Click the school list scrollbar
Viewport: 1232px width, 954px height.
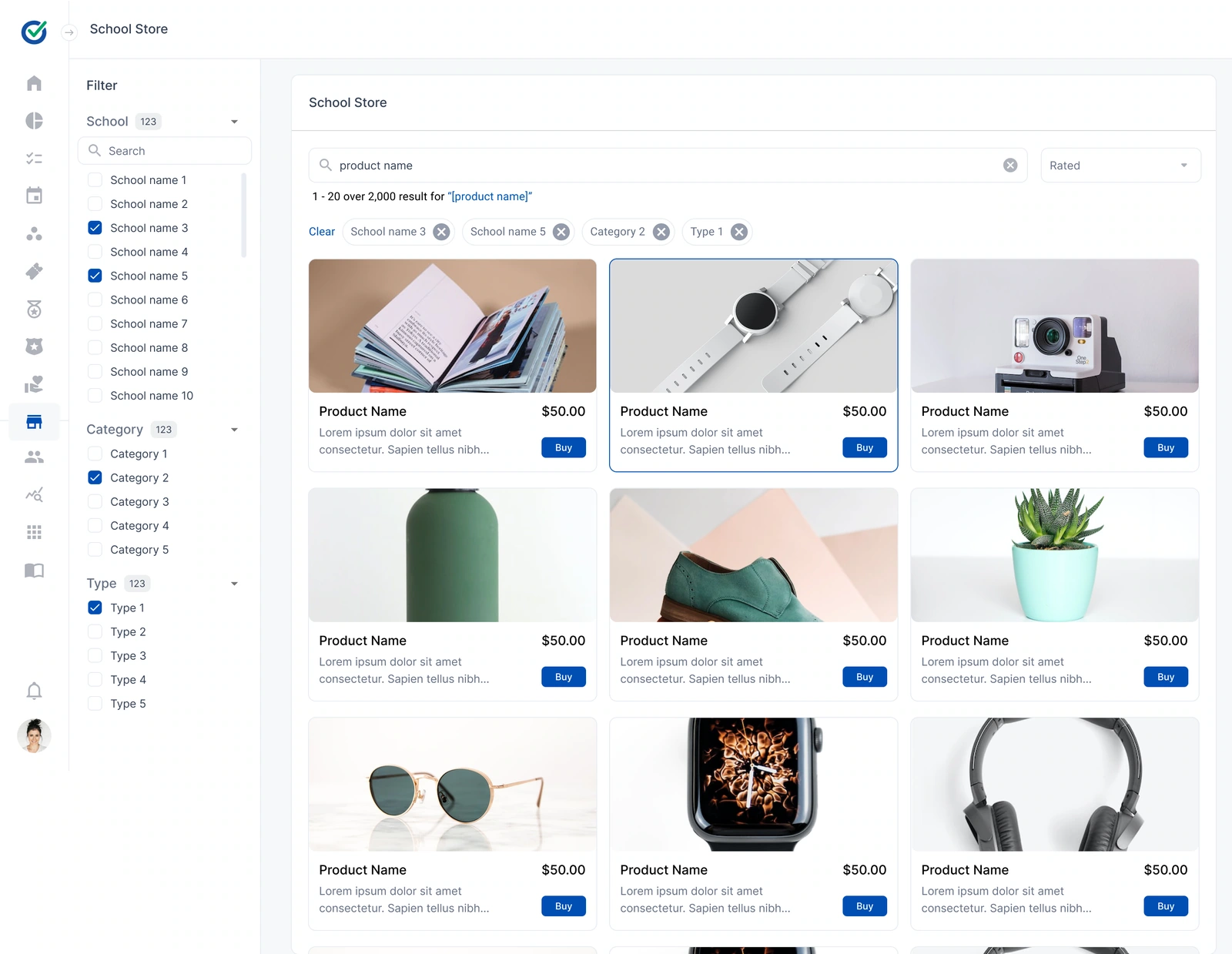(244, 215)
